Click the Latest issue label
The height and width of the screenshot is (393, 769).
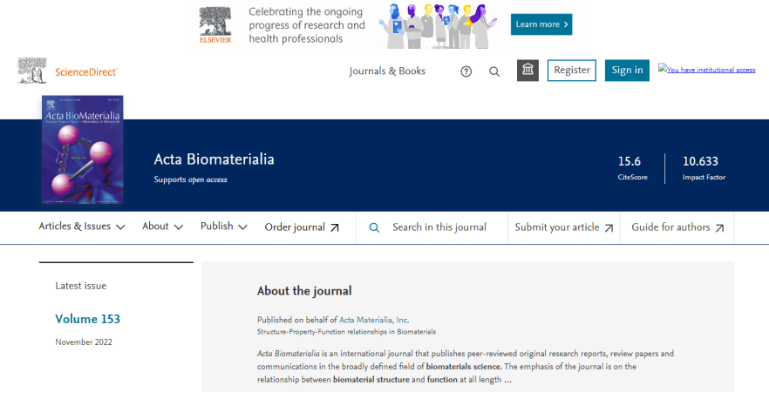click(81, 286)
